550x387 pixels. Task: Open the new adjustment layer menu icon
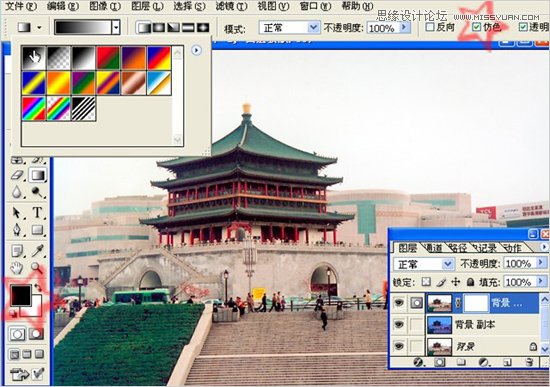tap(484, 362)
